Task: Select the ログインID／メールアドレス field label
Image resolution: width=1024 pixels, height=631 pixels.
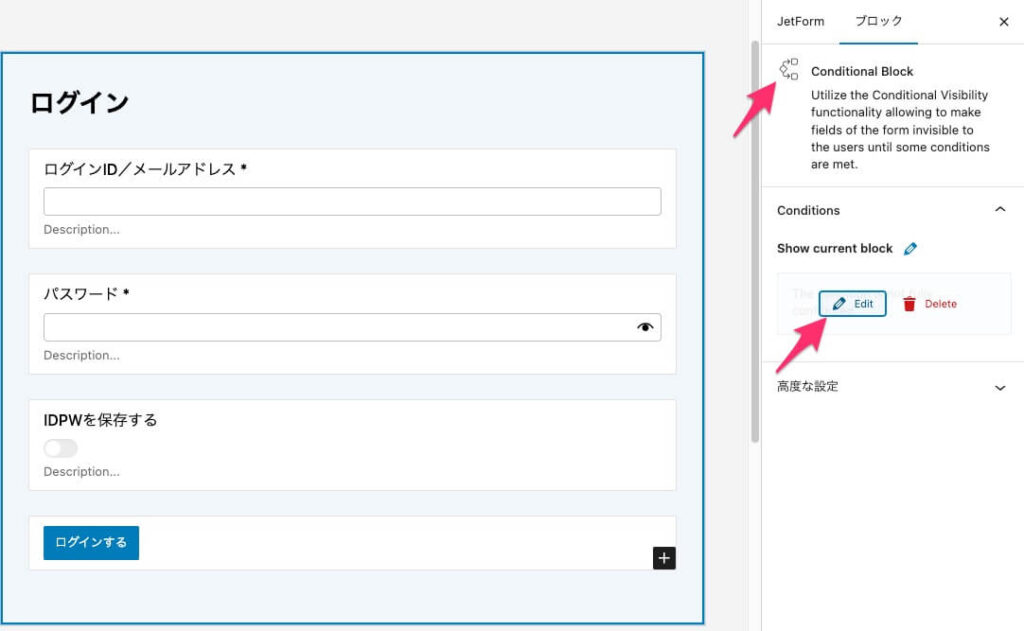Action: coord(140,169)
